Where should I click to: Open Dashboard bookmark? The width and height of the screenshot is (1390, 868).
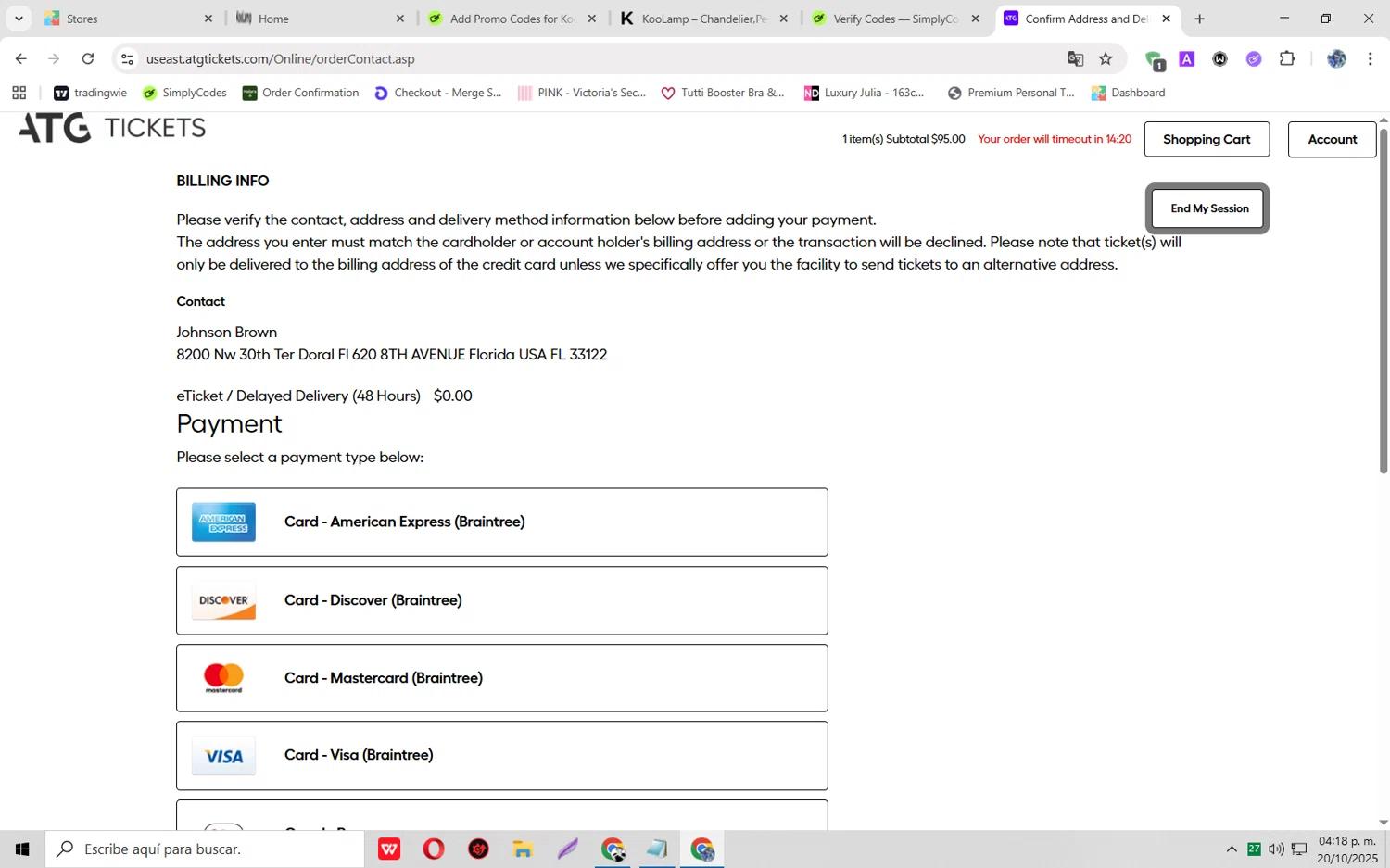1128,93
